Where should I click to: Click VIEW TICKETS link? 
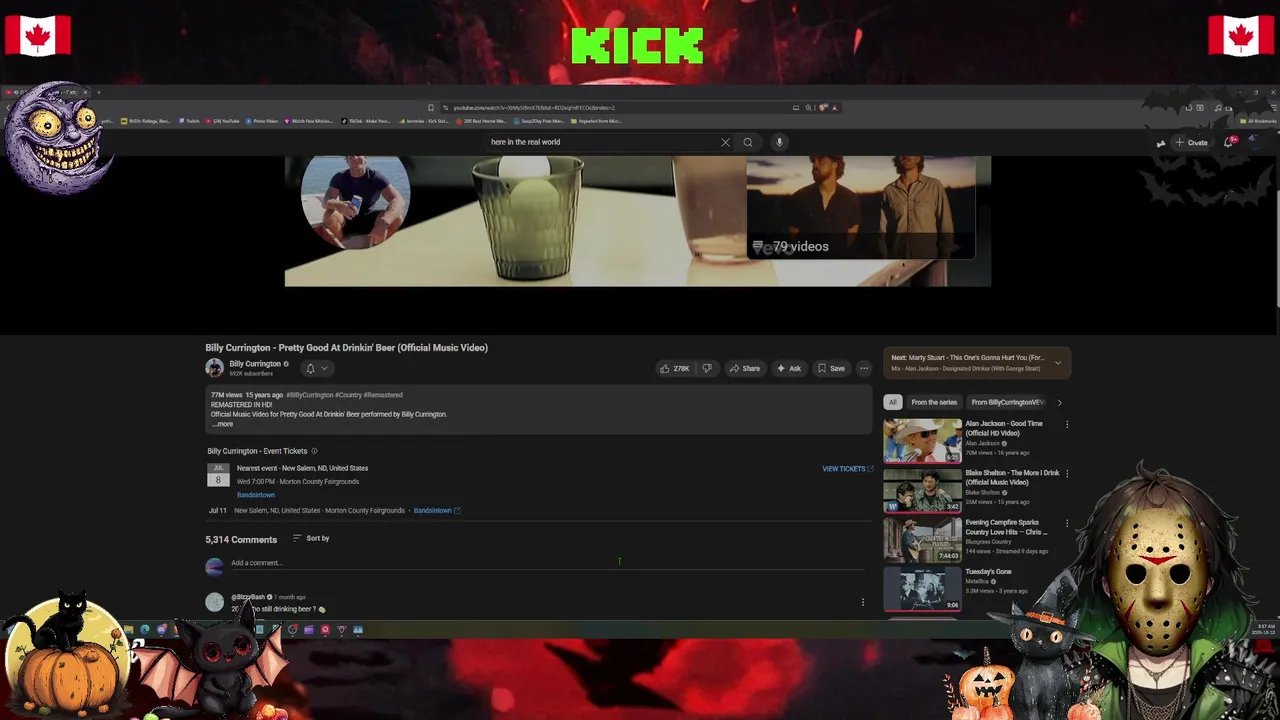847,469
